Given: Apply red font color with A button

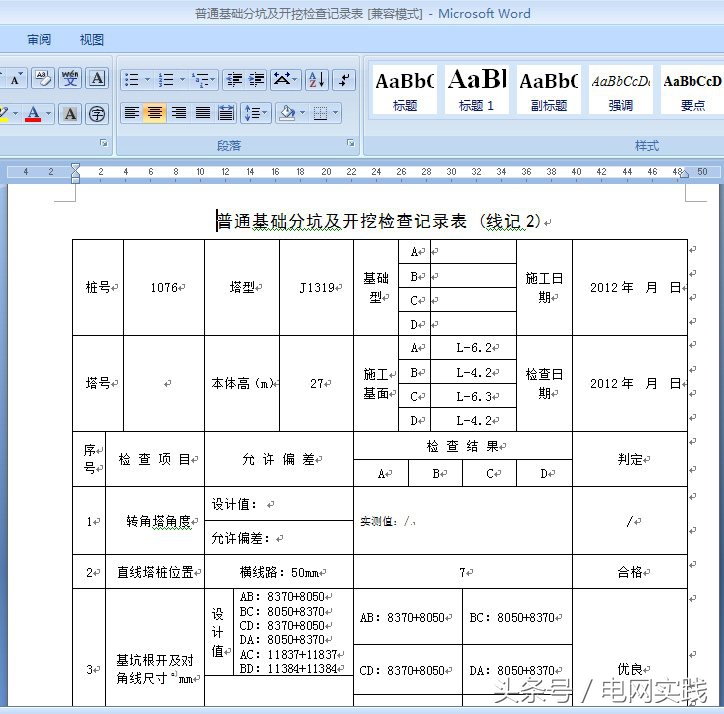Looking at the screenshot, I should (x=33, y=114).
